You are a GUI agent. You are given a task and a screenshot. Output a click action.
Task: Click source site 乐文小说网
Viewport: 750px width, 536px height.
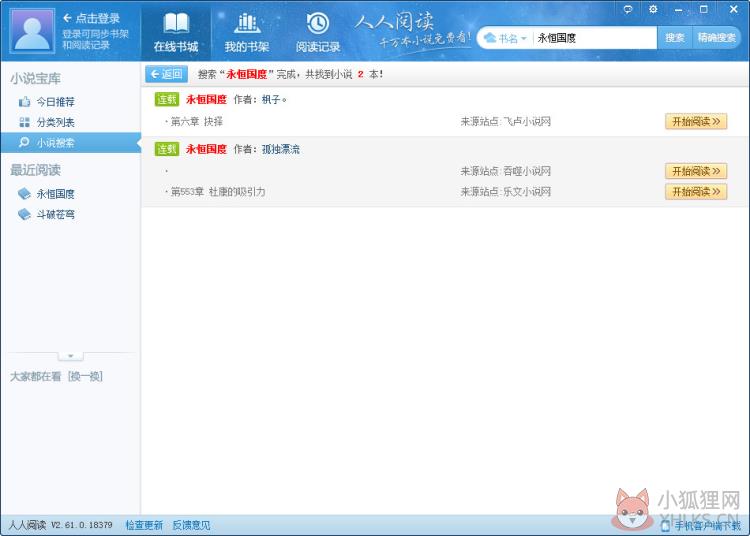point(527,192)
